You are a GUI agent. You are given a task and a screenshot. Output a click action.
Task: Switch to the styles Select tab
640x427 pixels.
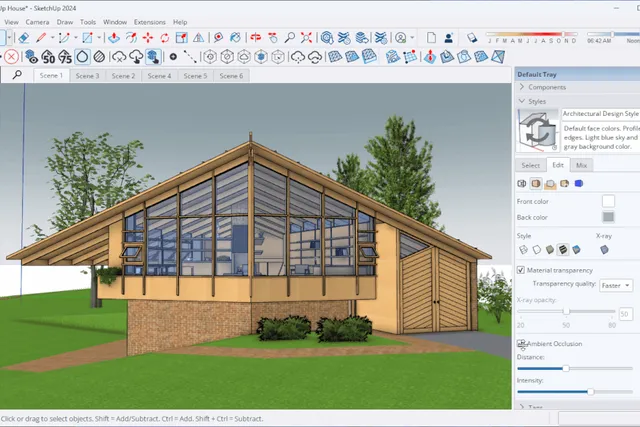pyautogui.click(x=531, y=165)
